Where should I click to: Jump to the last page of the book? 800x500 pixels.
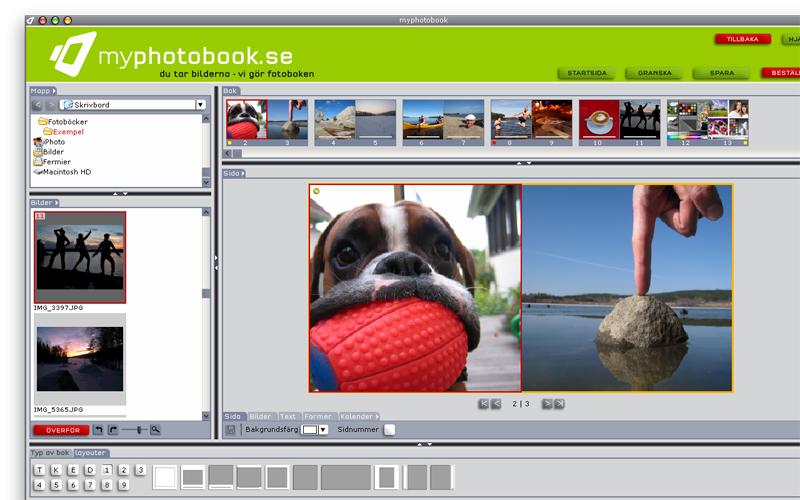point(559,404)
